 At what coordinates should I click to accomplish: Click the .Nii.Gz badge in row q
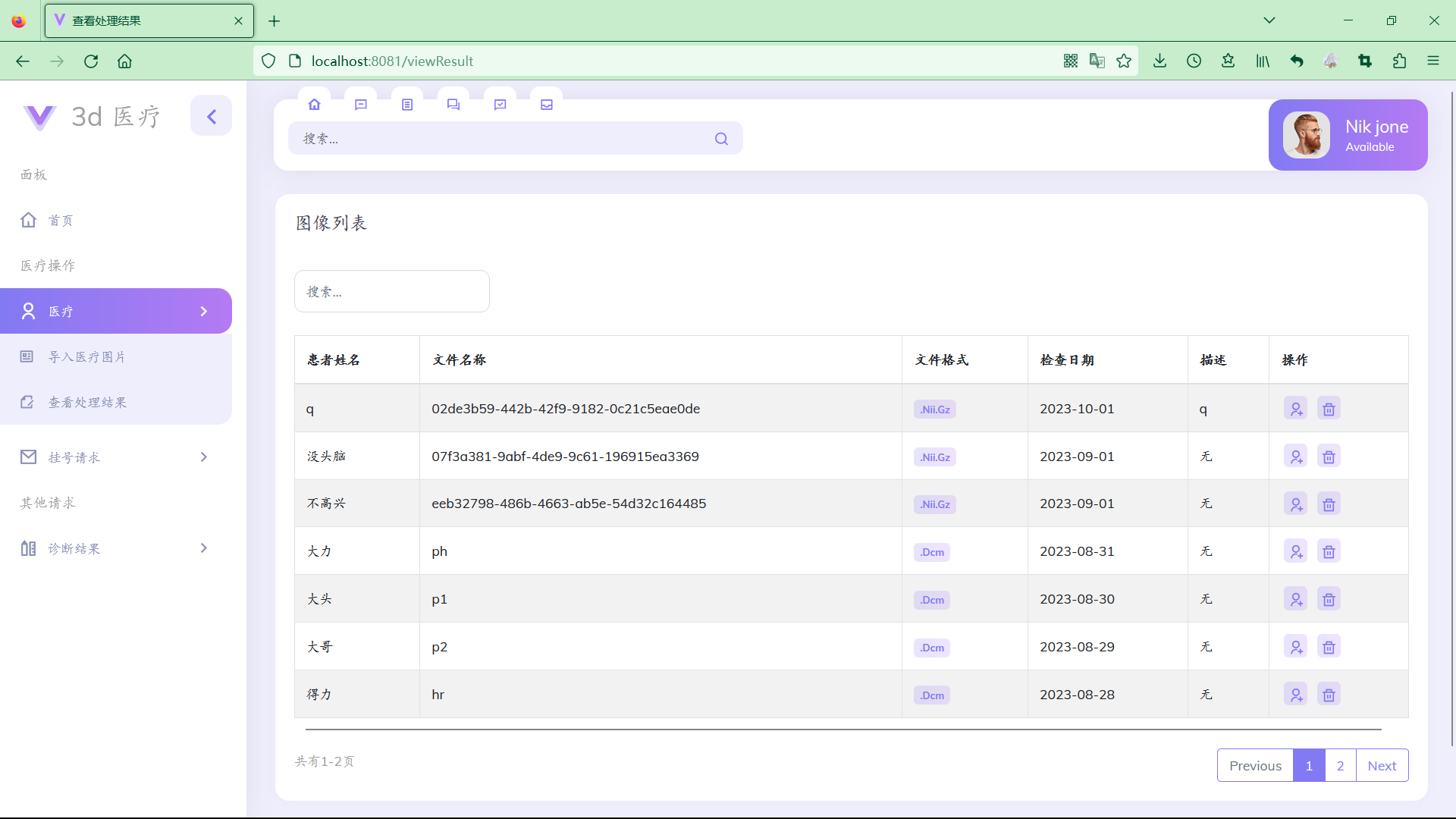(935, 409)
